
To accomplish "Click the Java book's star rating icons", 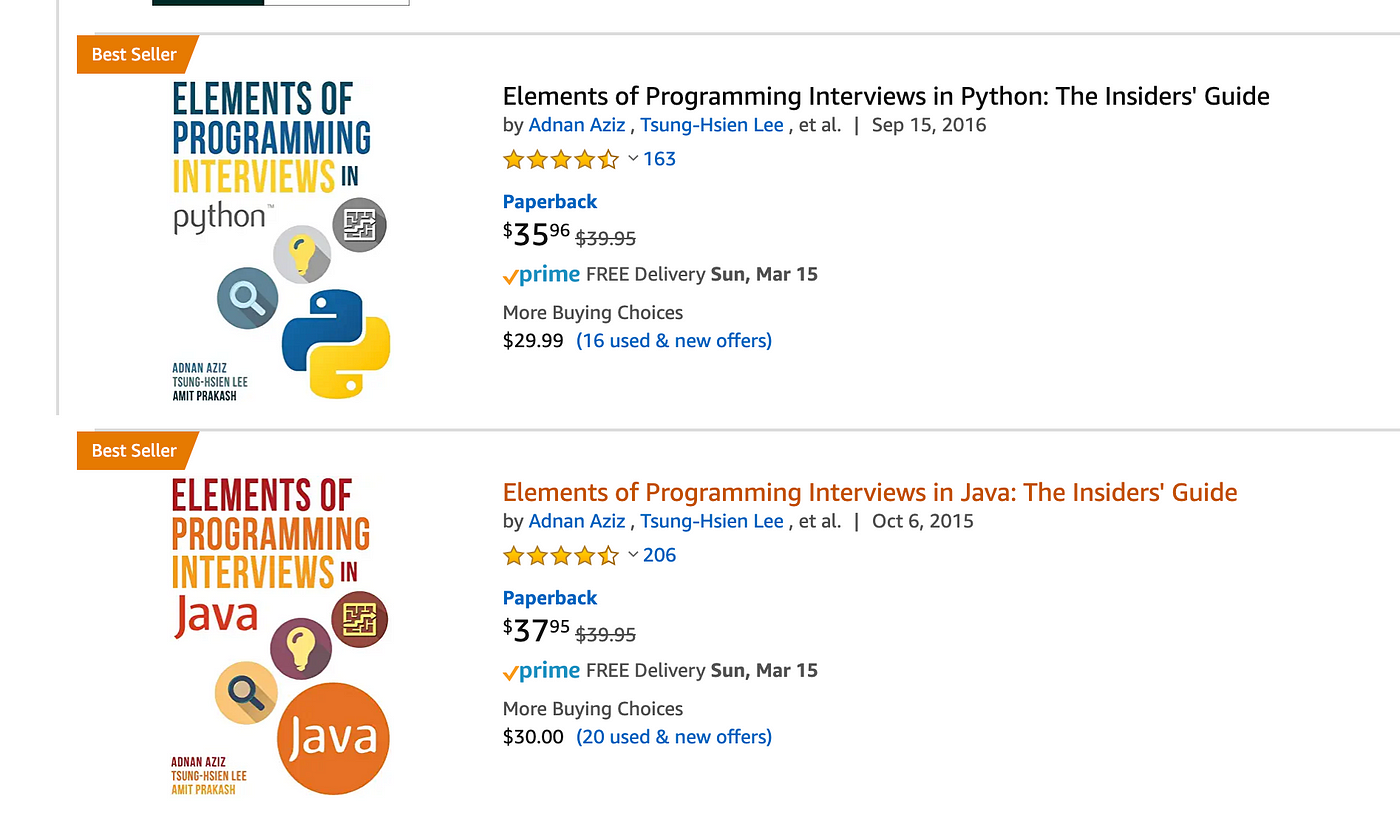I will tap(561, 555).
